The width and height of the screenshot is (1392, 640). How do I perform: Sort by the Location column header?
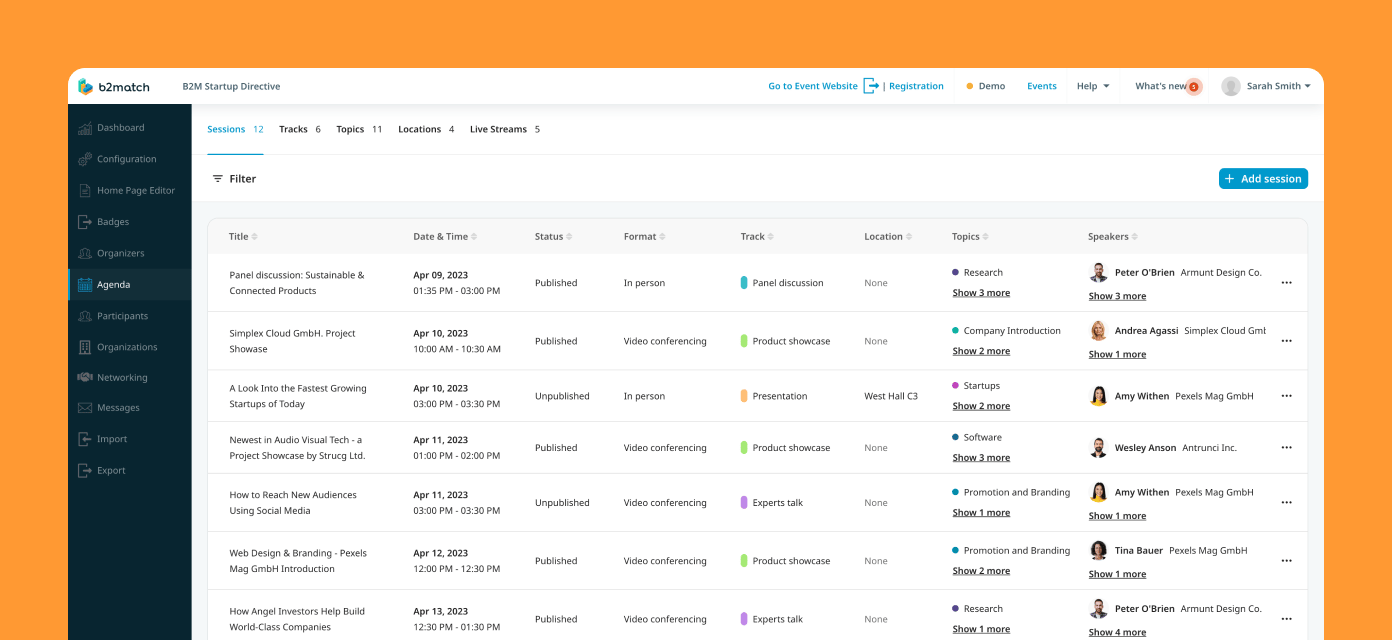[x=888, y=237]
